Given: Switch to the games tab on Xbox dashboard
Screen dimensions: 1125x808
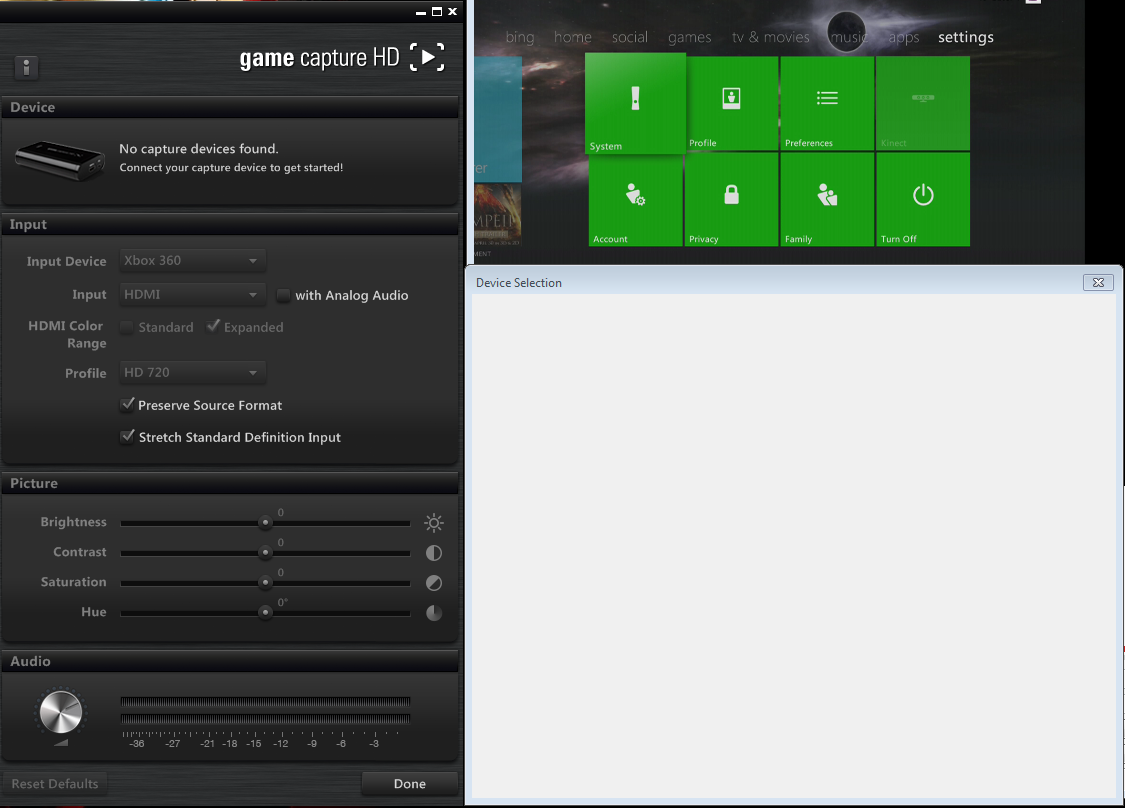Looking at the screenshot, I should [689, 37].
